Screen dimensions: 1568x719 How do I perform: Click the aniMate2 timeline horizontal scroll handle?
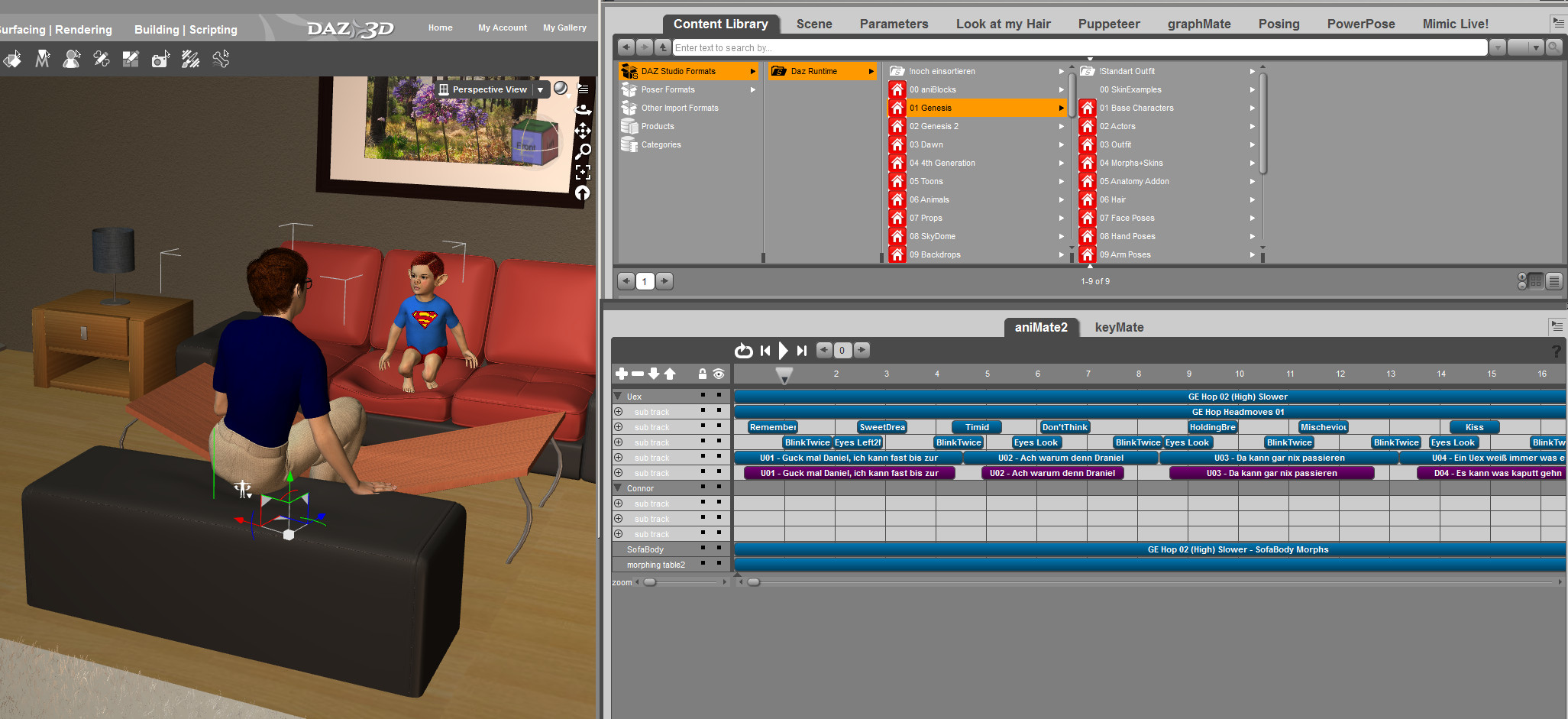(753, 582)
